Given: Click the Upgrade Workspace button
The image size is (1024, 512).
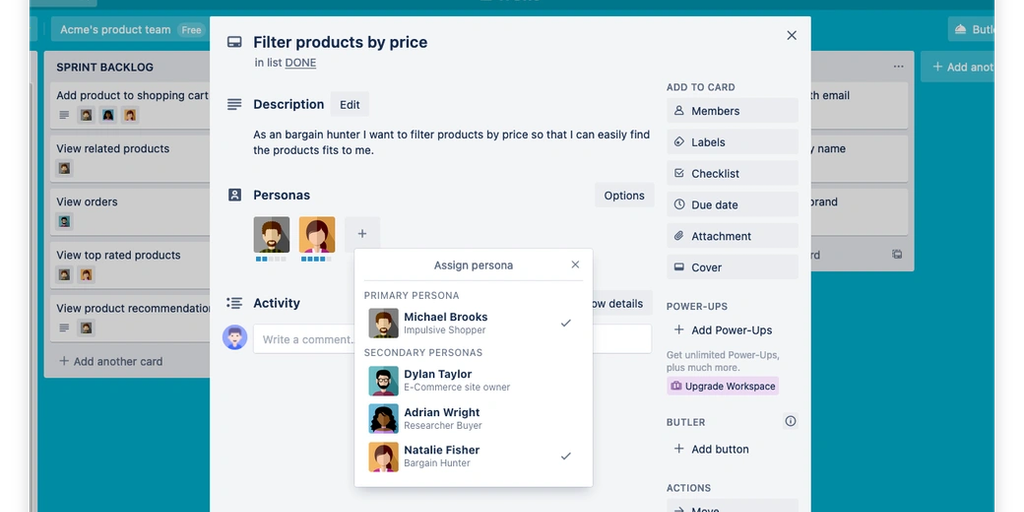Looking at the screenshot, I should coord(723,386).
